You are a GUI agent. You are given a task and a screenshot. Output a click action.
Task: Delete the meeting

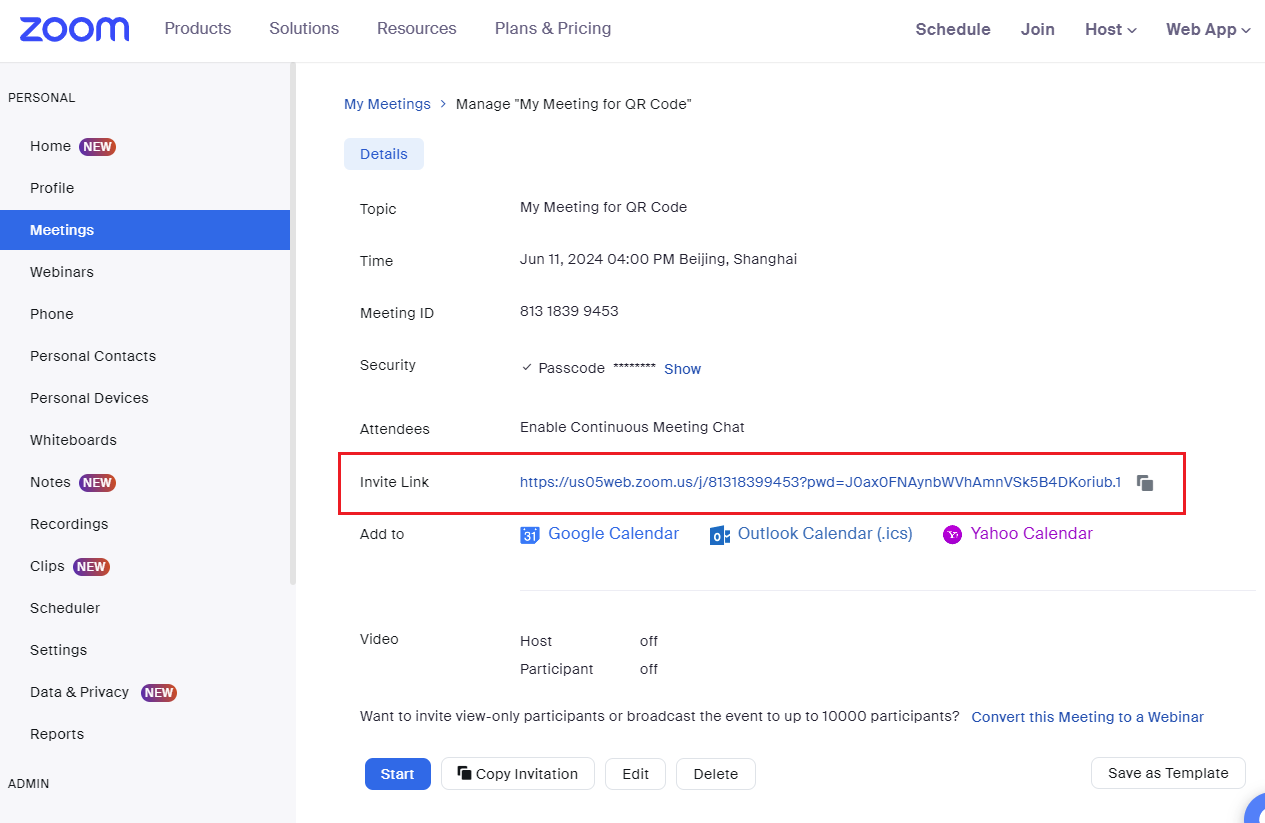pos(716,774)
